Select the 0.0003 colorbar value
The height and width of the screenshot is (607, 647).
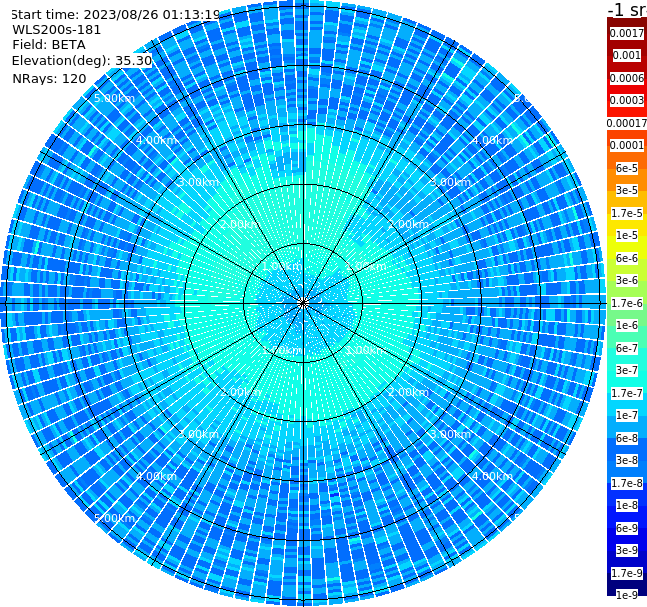[627, 100]
